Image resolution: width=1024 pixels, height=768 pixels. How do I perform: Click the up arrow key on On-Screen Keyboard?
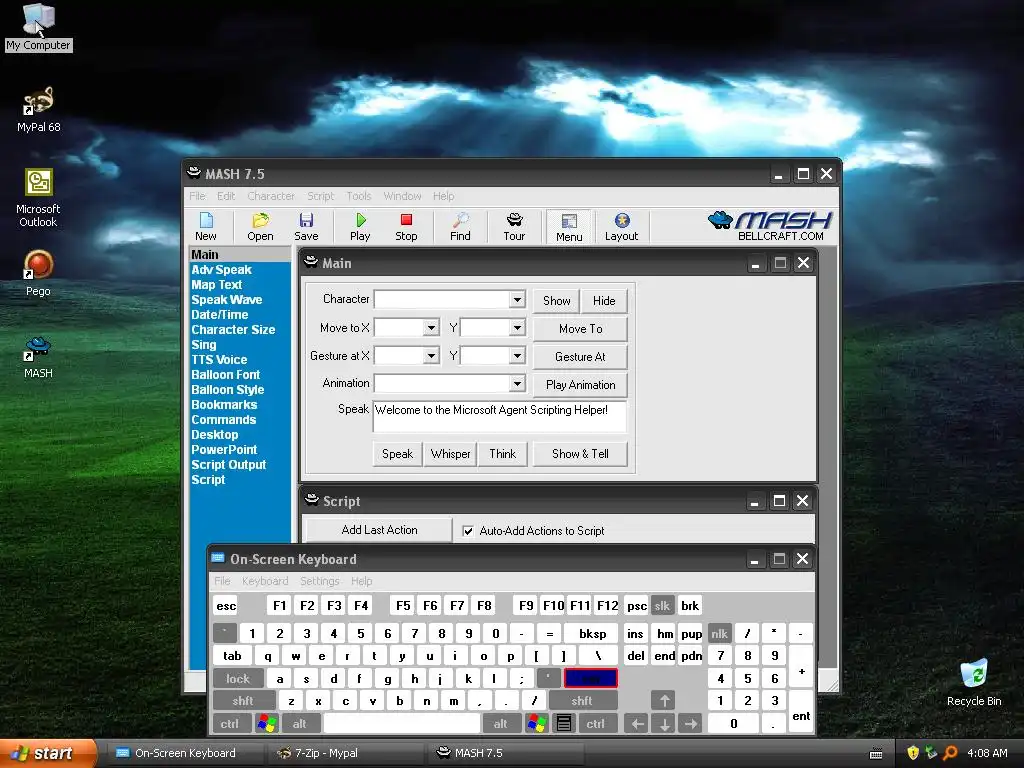[664, 701]
